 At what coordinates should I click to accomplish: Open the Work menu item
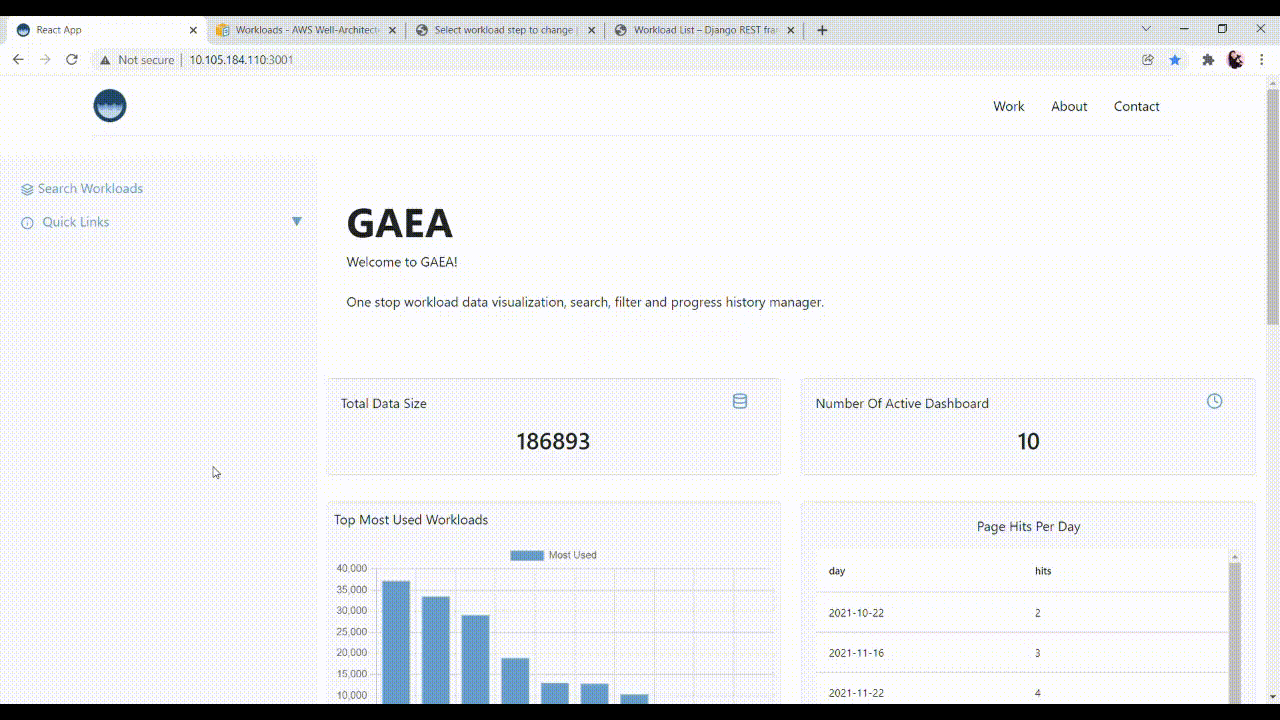tap(1008, 106)
